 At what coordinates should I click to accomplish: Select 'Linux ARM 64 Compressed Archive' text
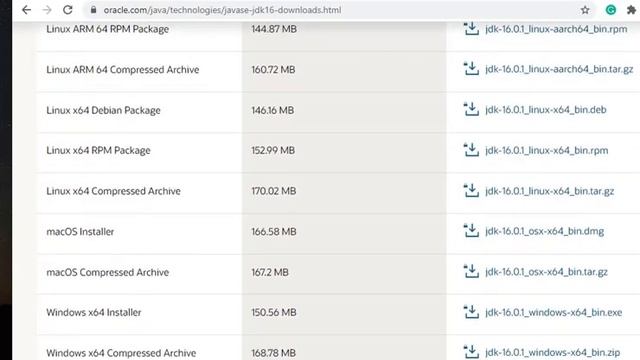click(122, 69)
